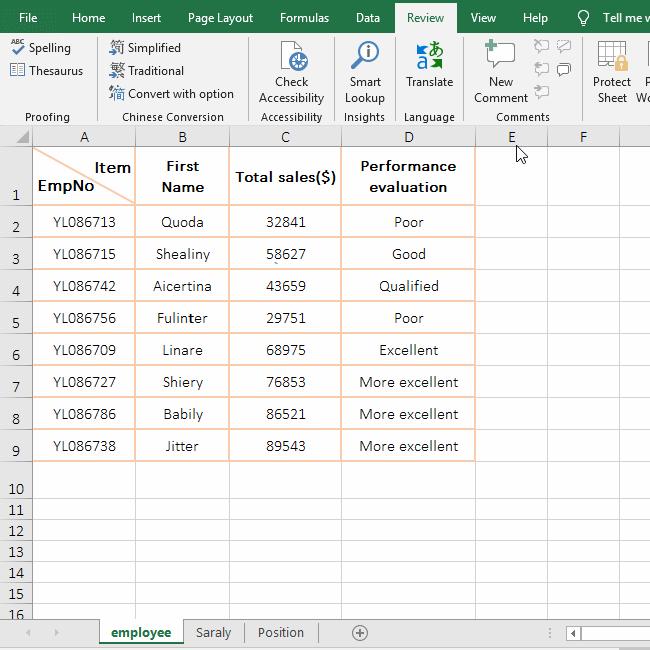Open the File menu
The width and height of the screenshot is (650, 650).
(x=28, y=18)
